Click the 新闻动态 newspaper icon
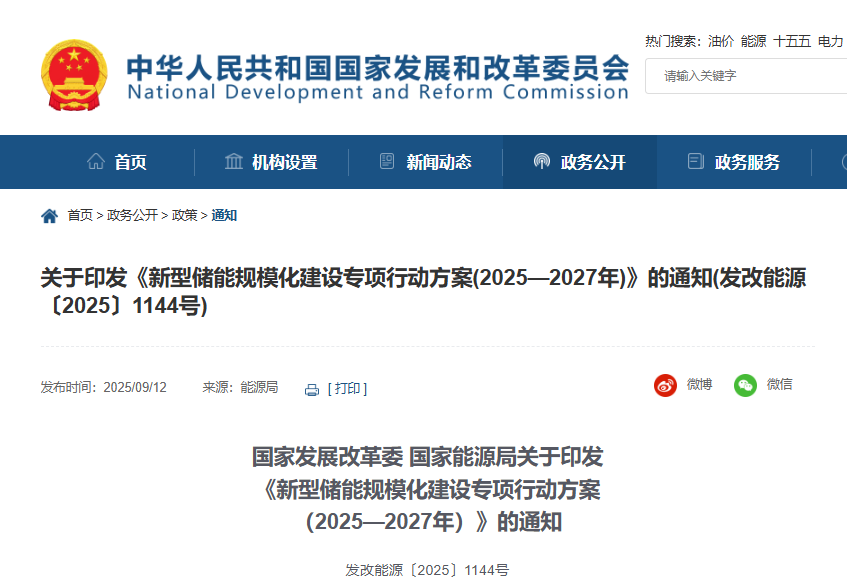This screenshot has width=847, height=588. 387,162
